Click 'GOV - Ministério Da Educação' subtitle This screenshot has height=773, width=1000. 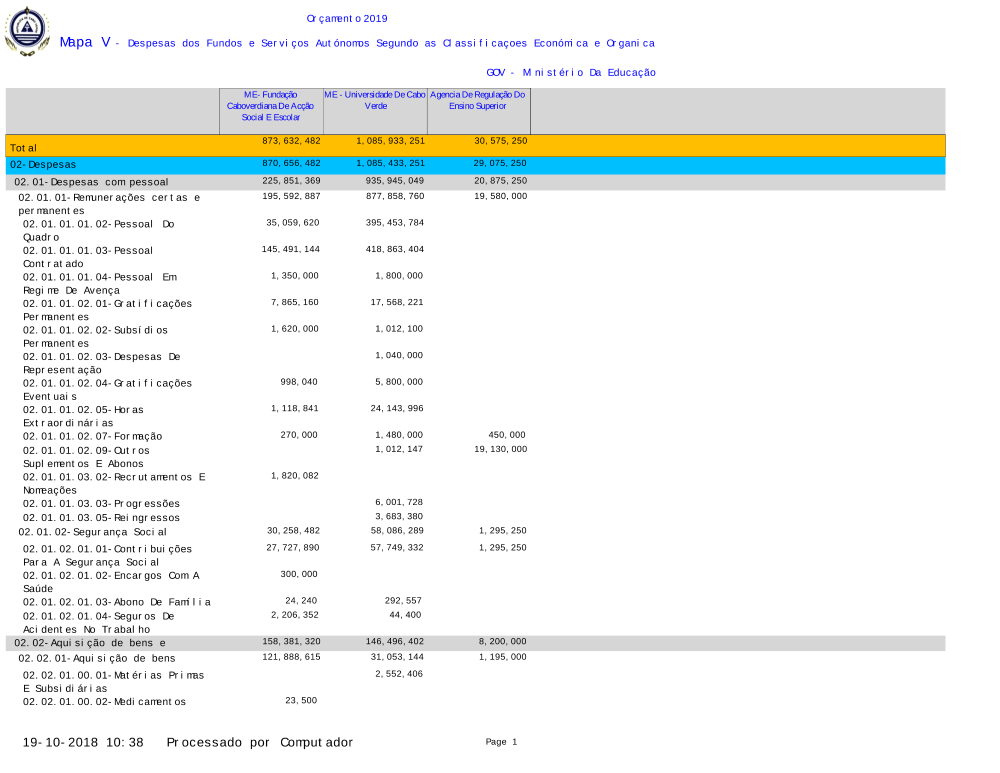[571, 73]
